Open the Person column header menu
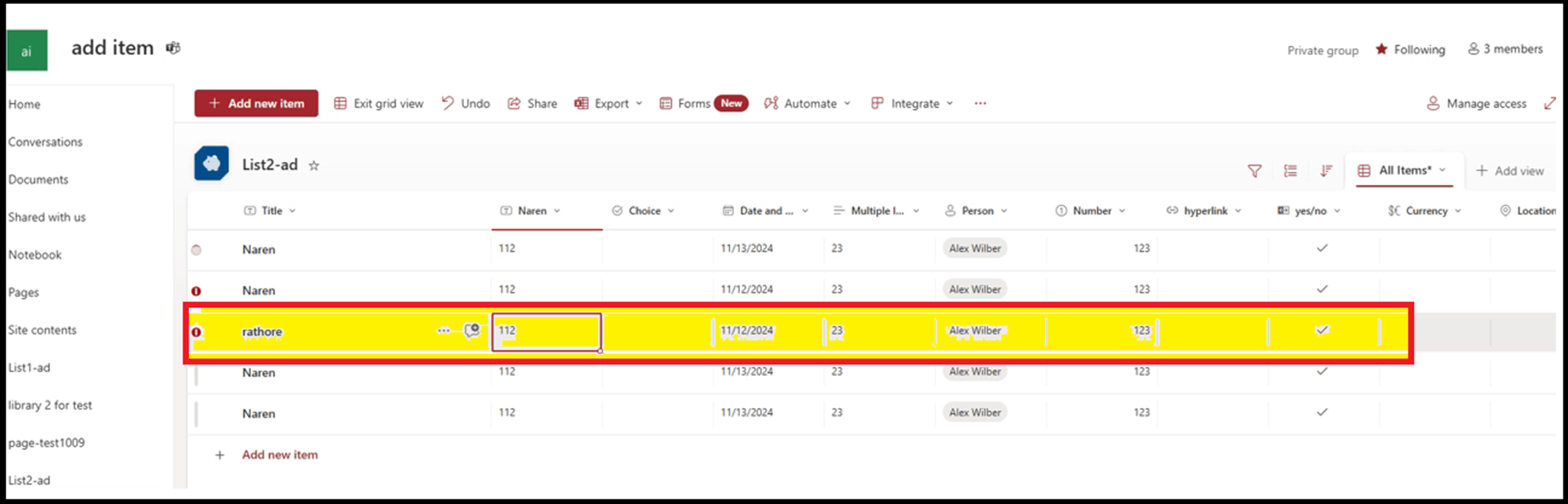Image resolution: width=1568 pixels, height=504 pixels. click(977, 211)
